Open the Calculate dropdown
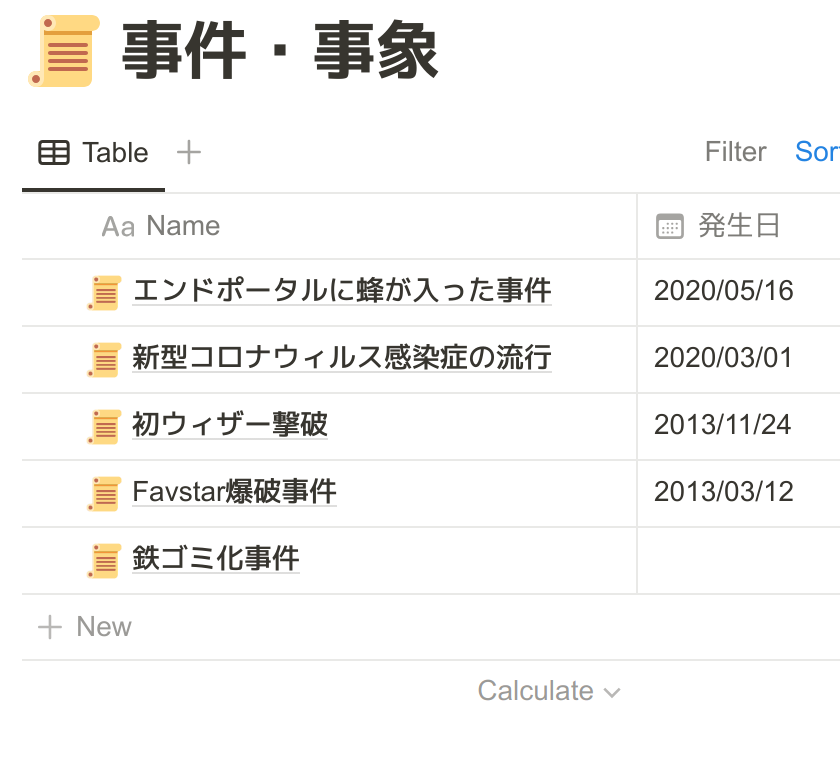This screenshot has width=840, height=759. 548,691
